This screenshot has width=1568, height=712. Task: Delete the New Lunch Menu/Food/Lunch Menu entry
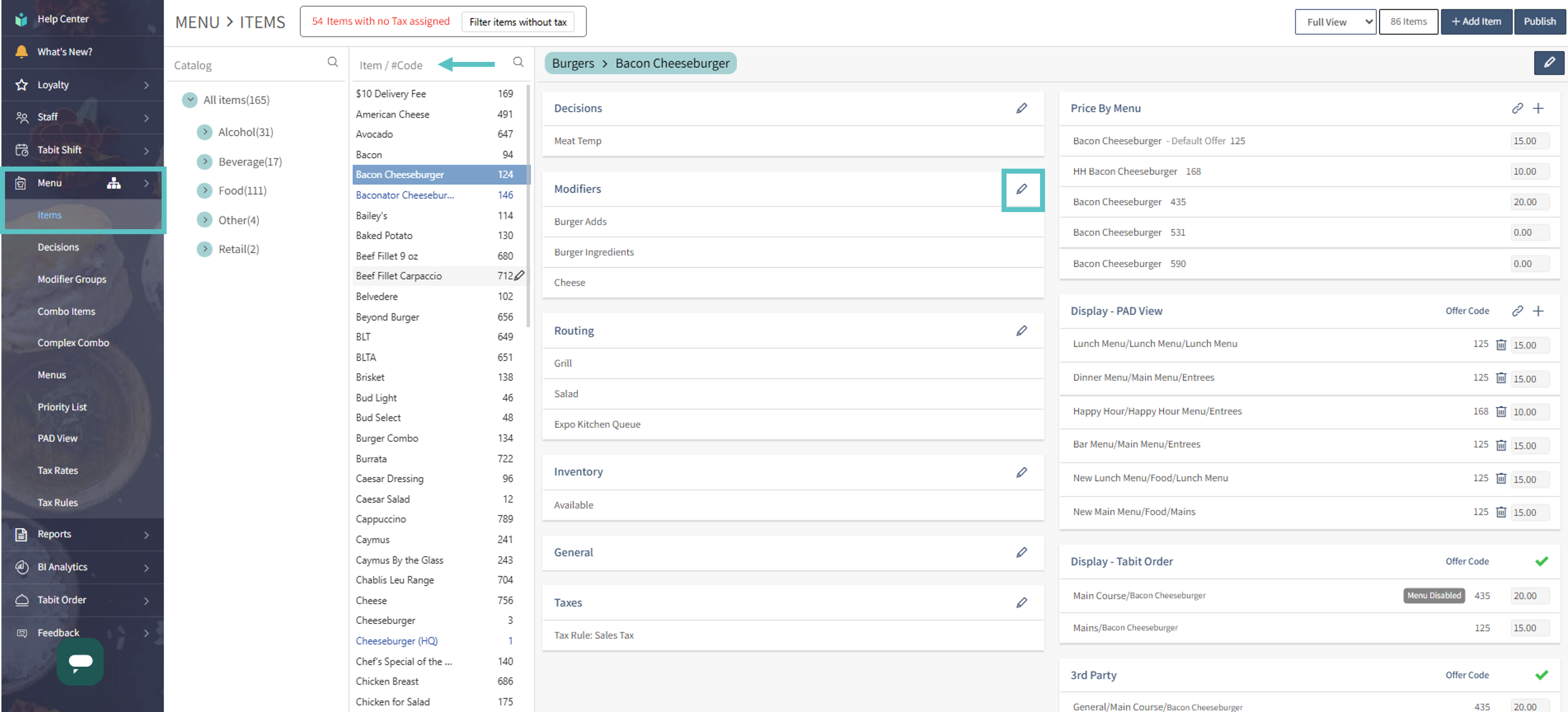point(1500,479)
